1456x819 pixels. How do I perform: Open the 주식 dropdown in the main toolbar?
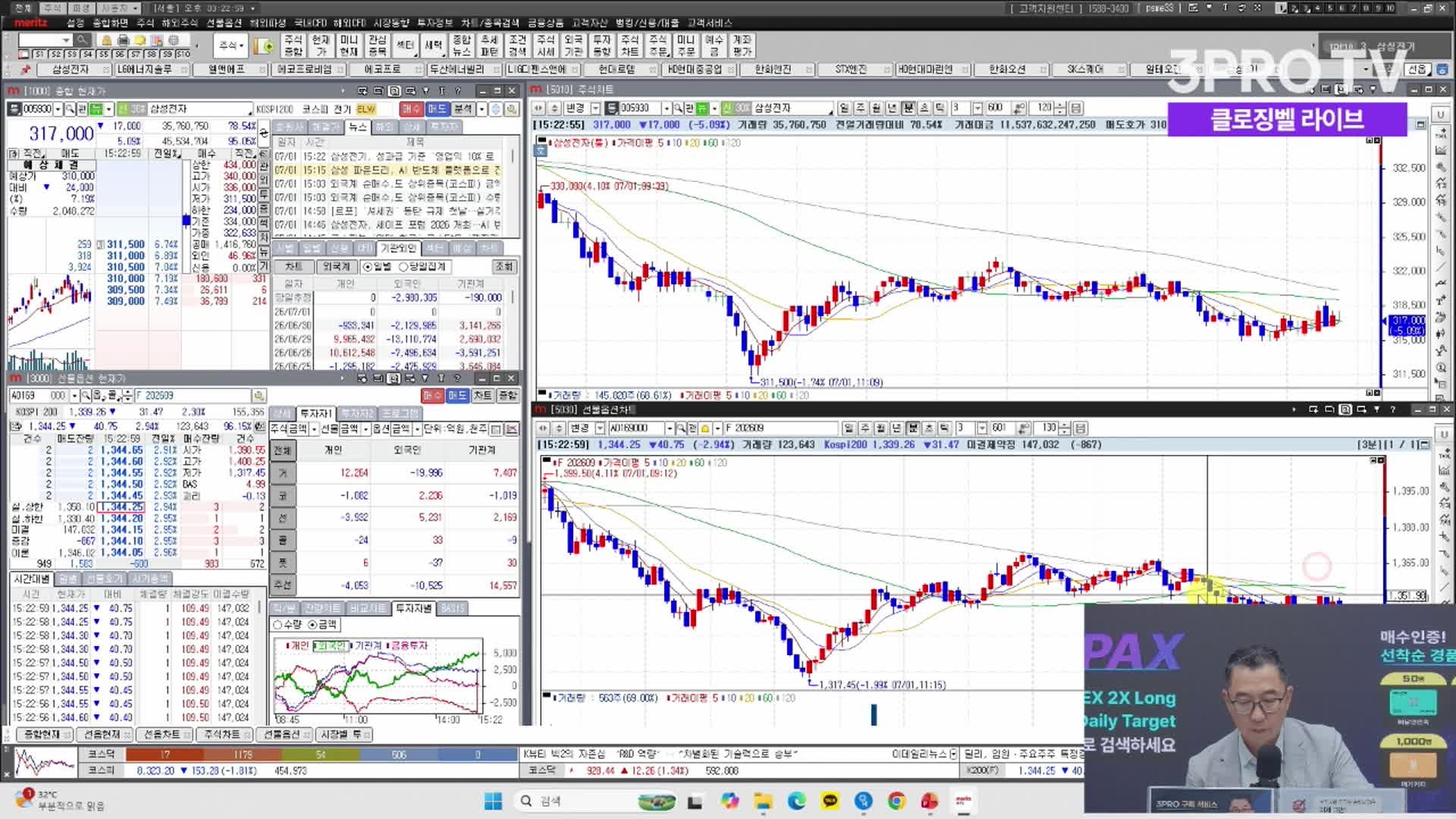[x=231, y=45]
